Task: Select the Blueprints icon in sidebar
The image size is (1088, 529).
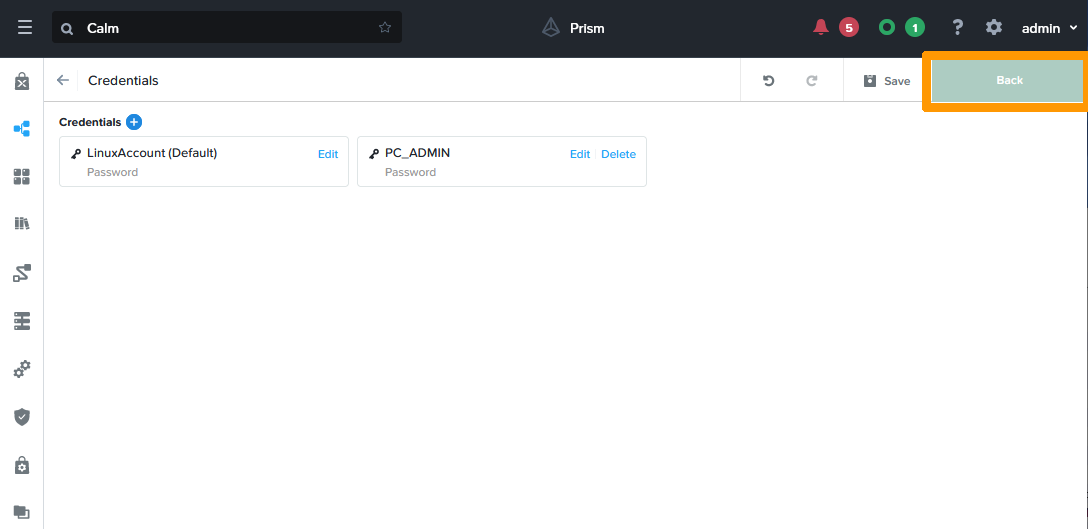Action: pos(22,129)
